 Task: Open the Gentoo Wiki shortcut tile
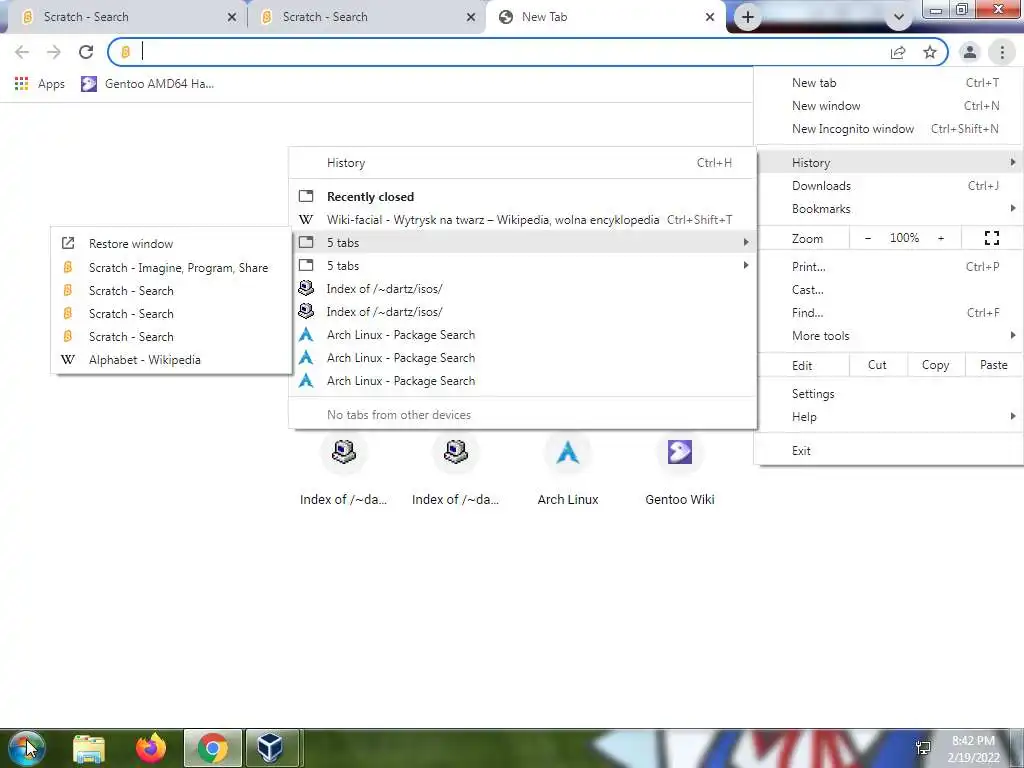(x=680, y=471)
